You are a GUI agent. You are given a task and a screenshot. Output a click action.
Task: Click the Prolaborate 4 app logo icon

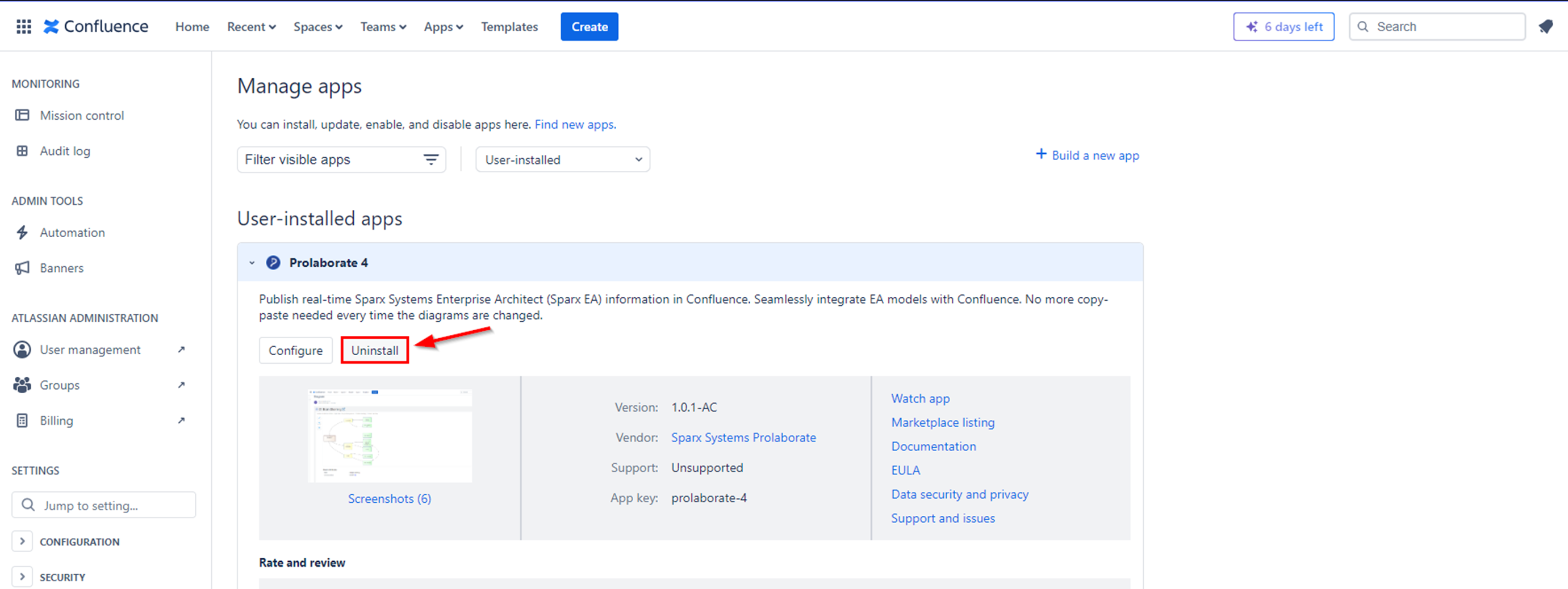[x=273, y=262]
